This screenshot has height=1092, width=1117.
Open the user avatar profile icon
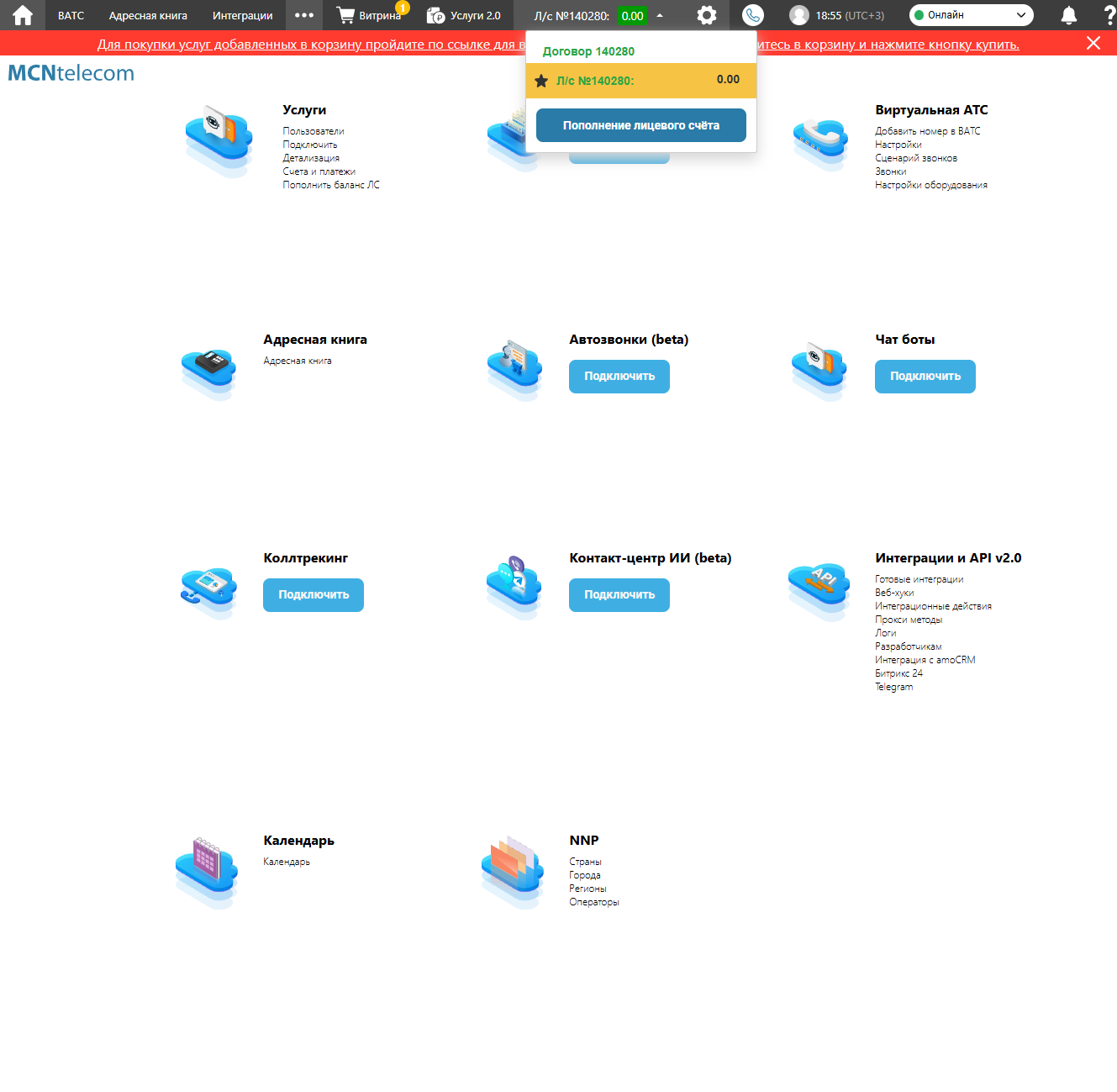click(x=799, y=15)
